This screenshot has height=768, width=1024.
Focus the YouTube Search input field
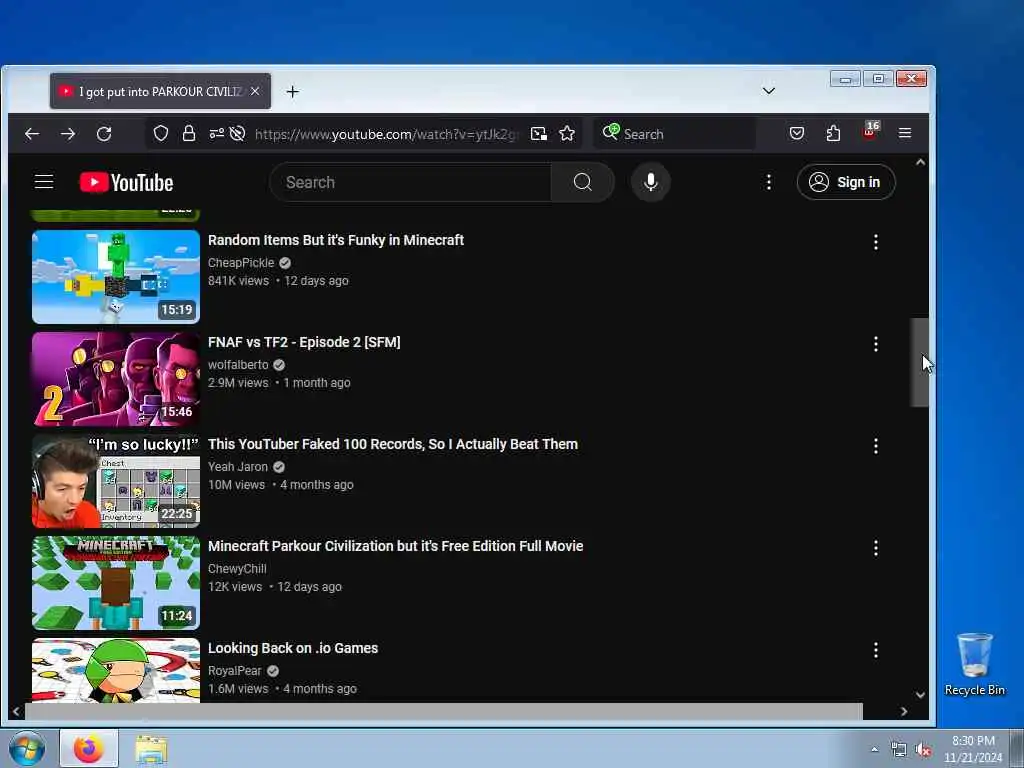coord(411,182)
